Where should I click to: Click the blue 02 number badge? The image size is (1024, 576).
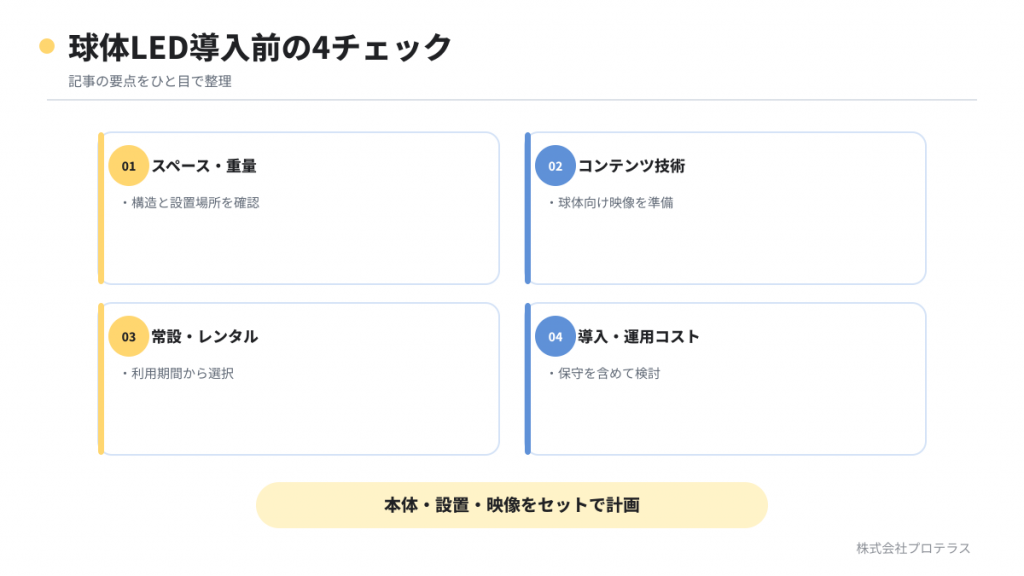point(555,166)
